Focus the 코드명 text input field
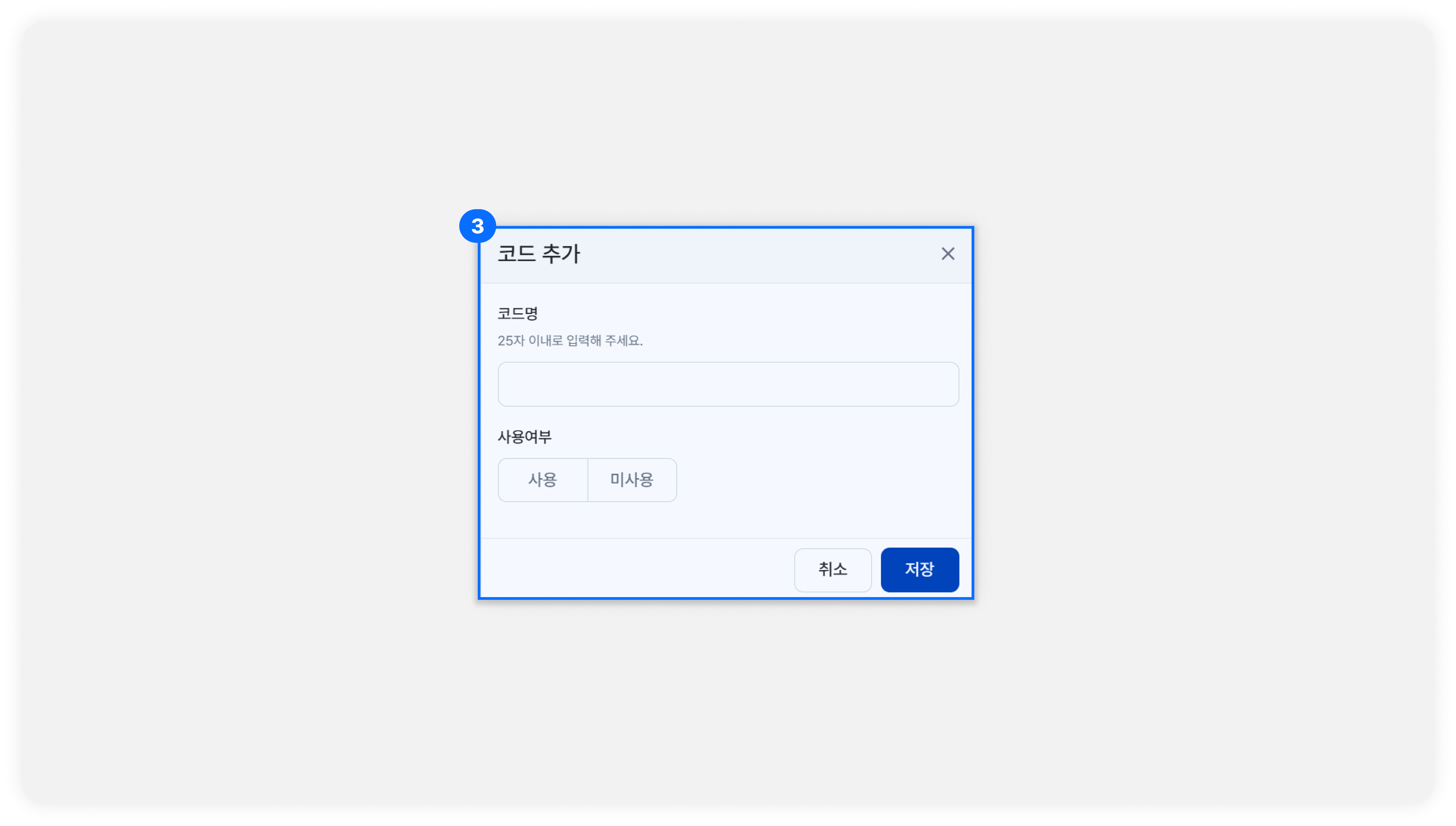 tap(728, 384)
